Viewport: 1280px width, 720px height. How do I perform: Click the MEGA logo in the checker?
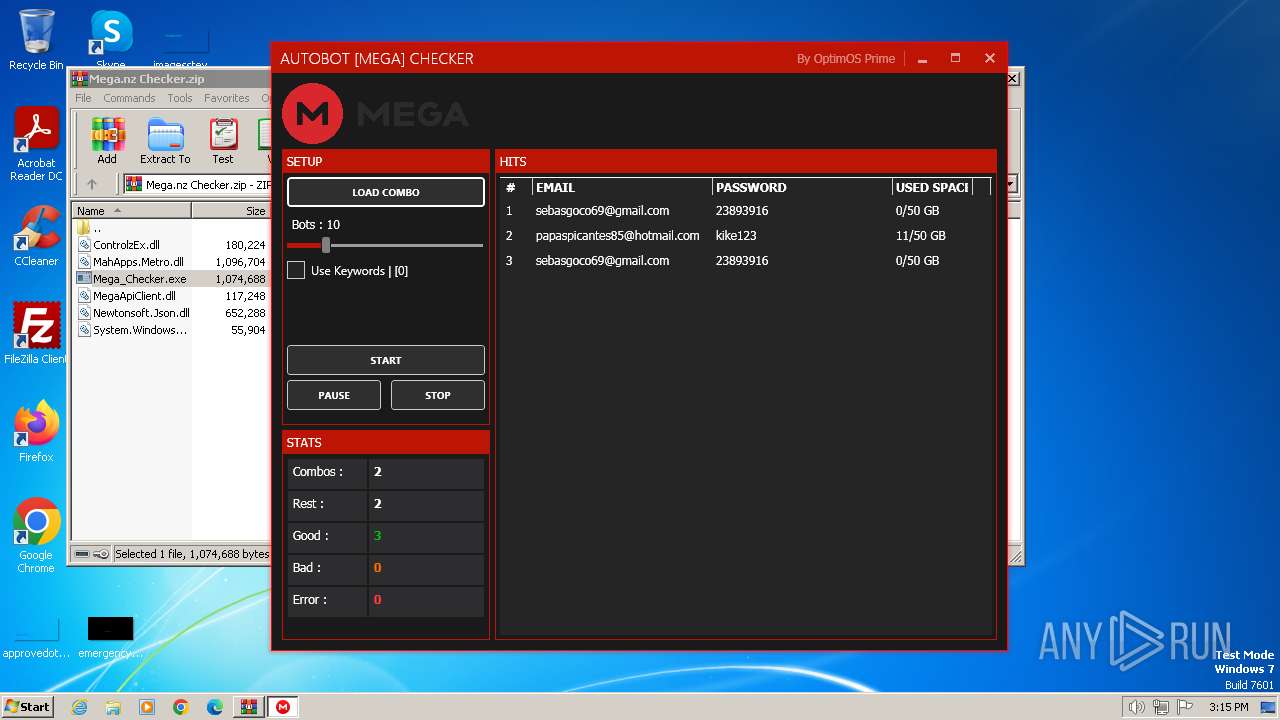click(x=313, y=113)
